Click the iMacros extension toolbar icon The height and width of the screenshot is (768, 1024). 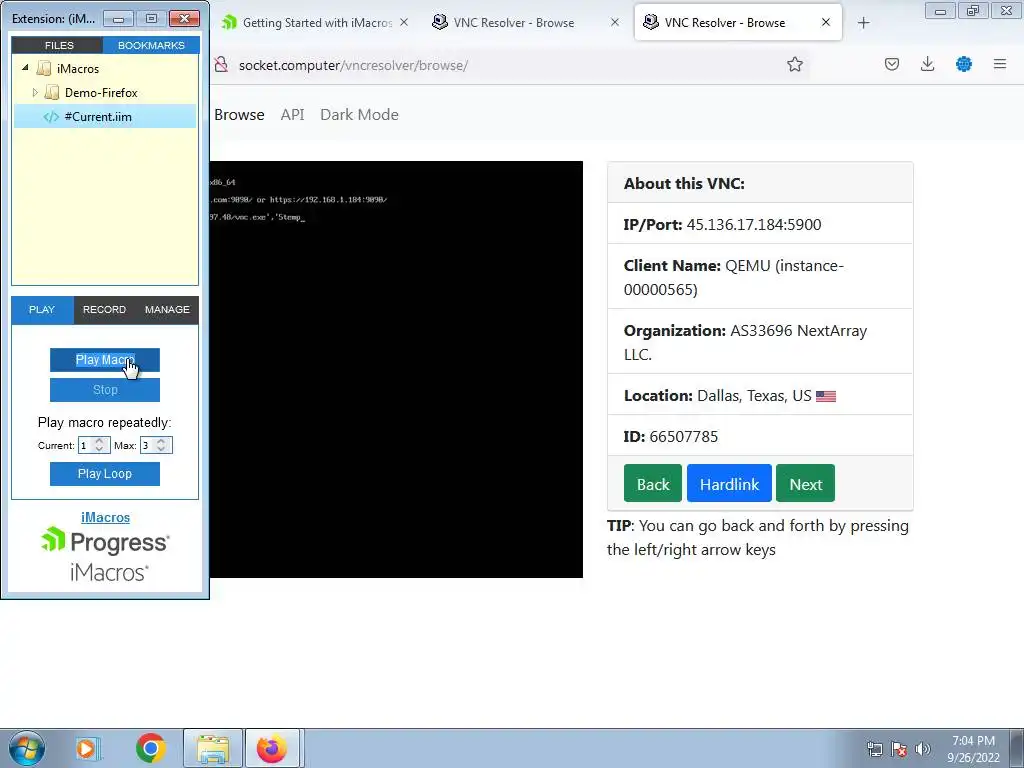click(964, 64)
